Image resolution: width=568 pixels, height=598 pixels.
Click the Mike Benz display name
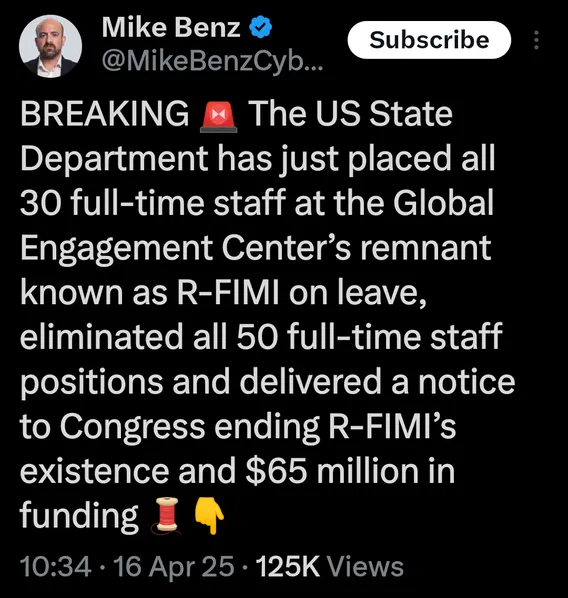click(x=171, y=27)
